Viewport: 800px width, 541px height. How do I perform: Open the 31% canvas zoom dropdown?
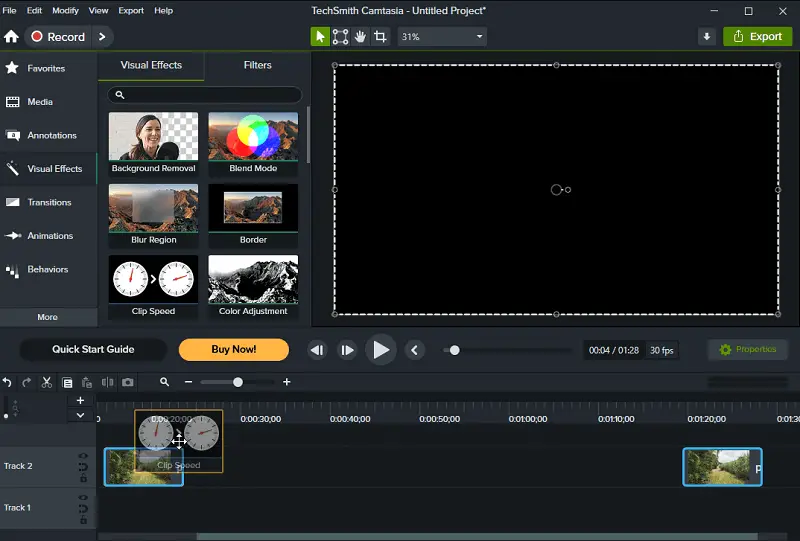click(442, 37)
